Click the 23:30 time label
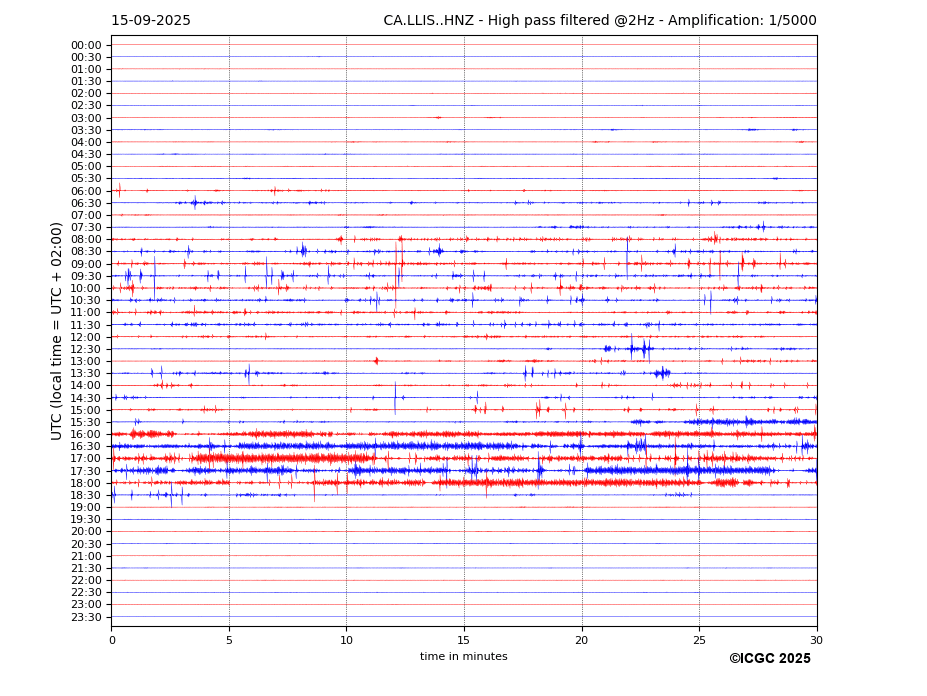The height and width of the screenshot is (696, 927). pos(86,617)
